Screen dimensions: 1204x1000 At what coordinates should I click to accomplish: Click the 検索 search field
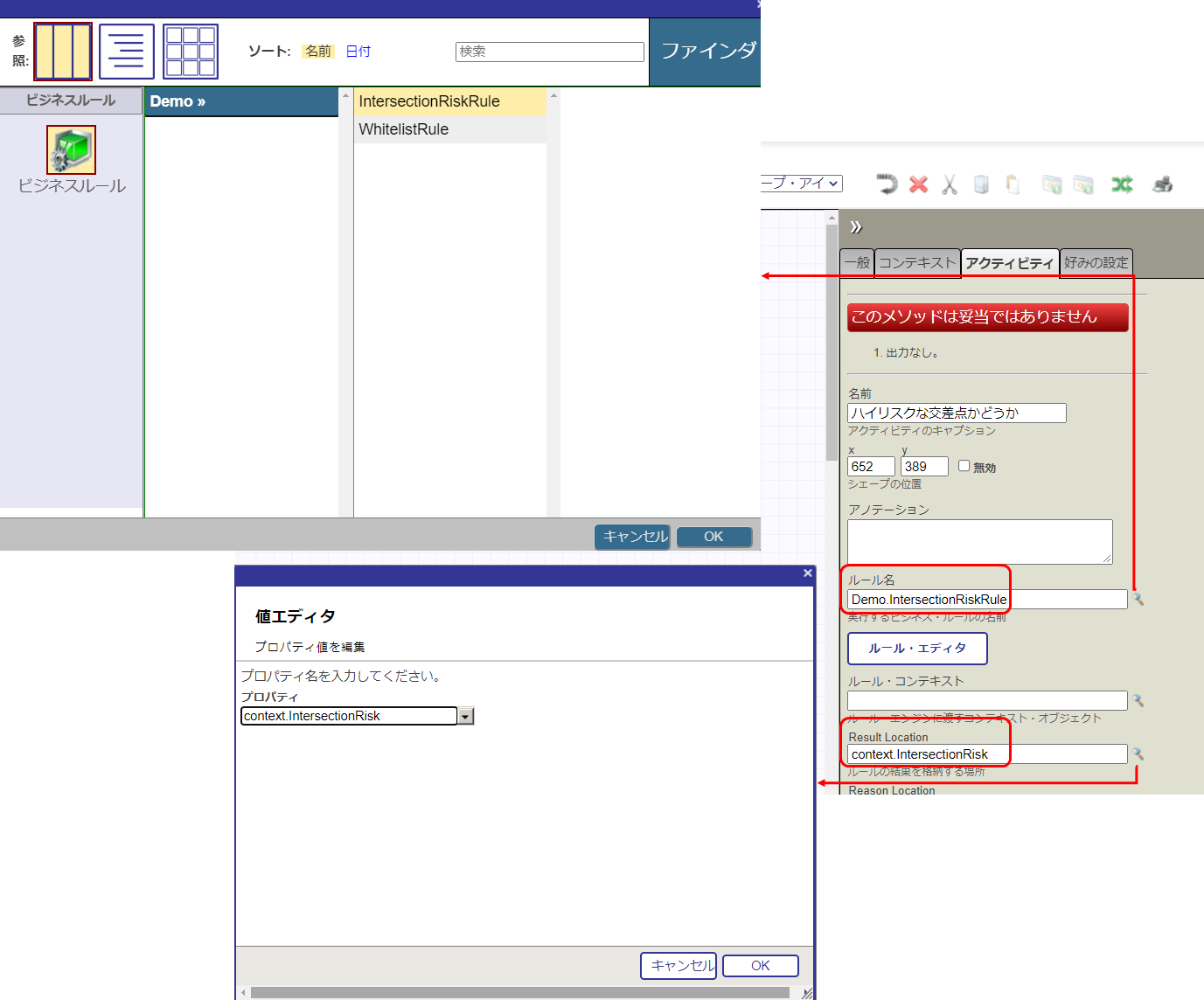click(549, 52)
